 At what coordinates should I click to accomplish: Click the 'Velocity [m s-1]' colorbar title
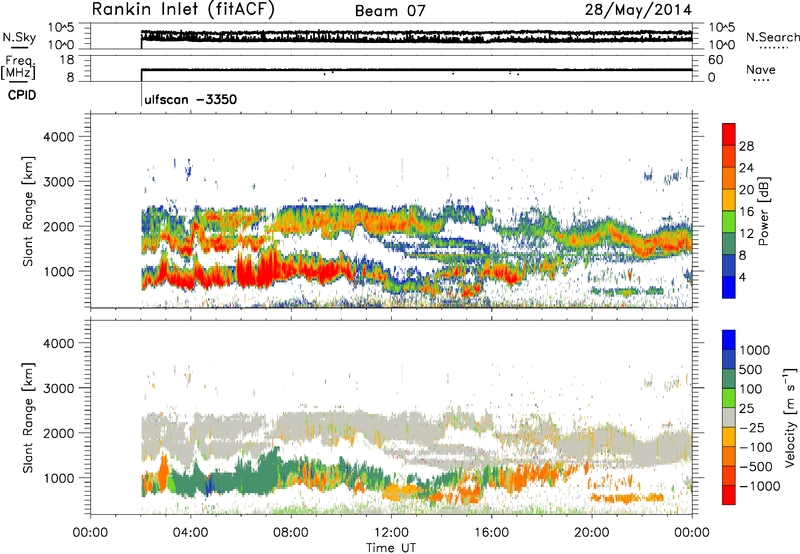(x=790, y=417)
